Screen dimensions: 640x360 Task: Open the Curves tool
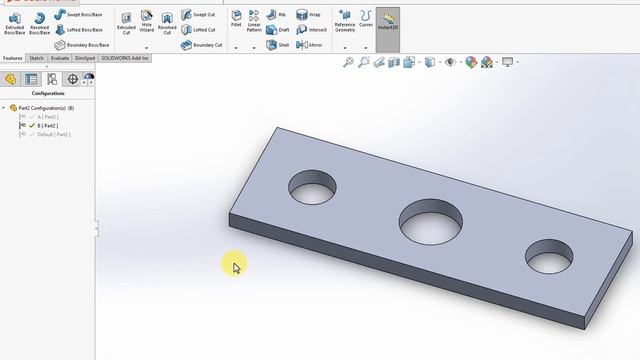click(x=366, y=19)
